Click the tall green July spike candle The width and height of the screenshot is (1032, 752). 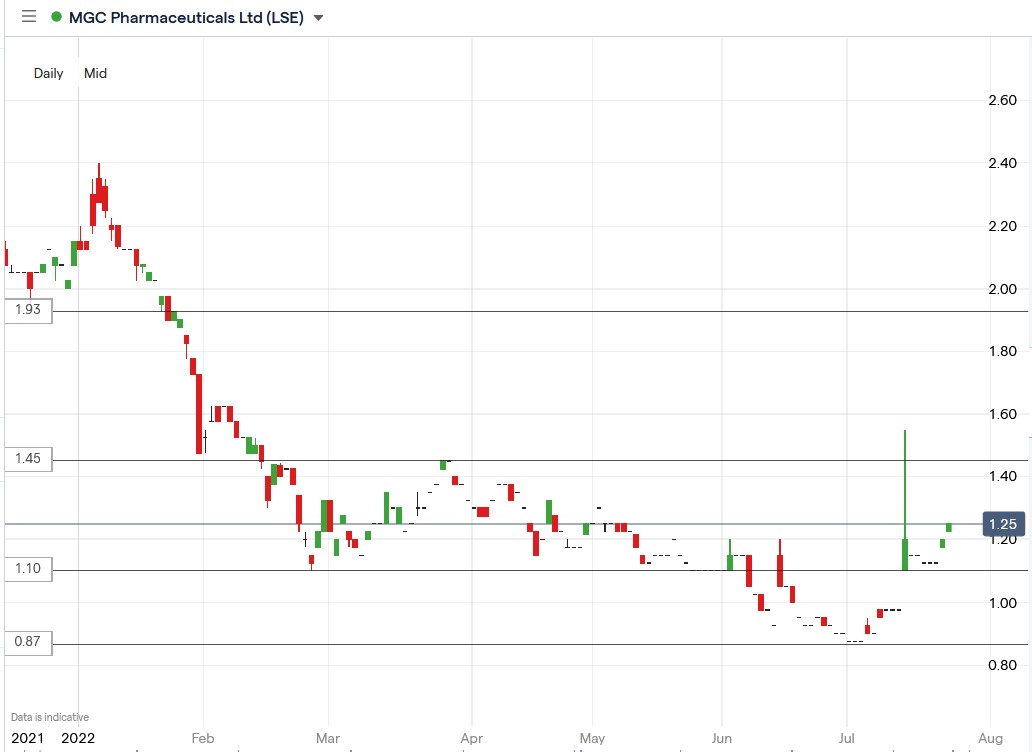pos(904,490)
